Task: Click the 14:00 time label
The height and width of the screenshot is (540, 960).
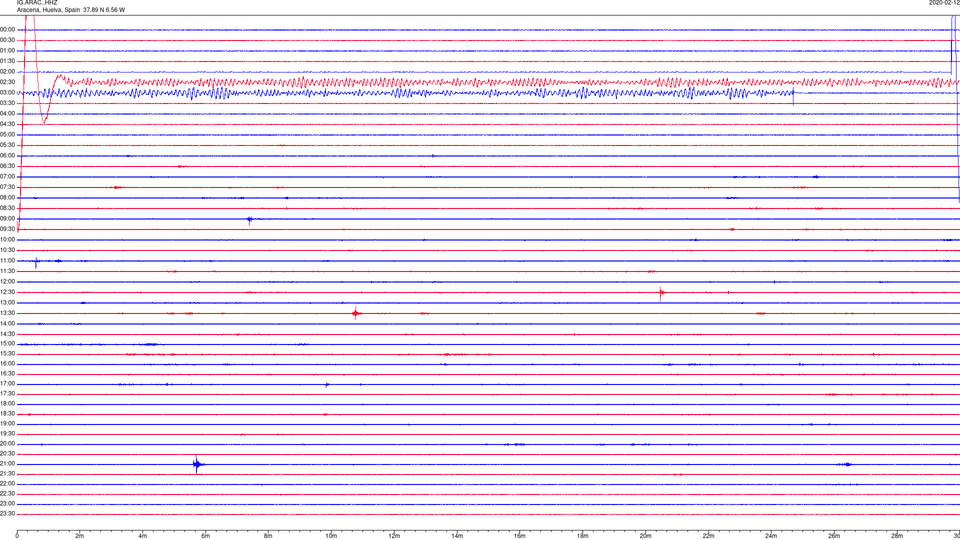Action: 7,323
